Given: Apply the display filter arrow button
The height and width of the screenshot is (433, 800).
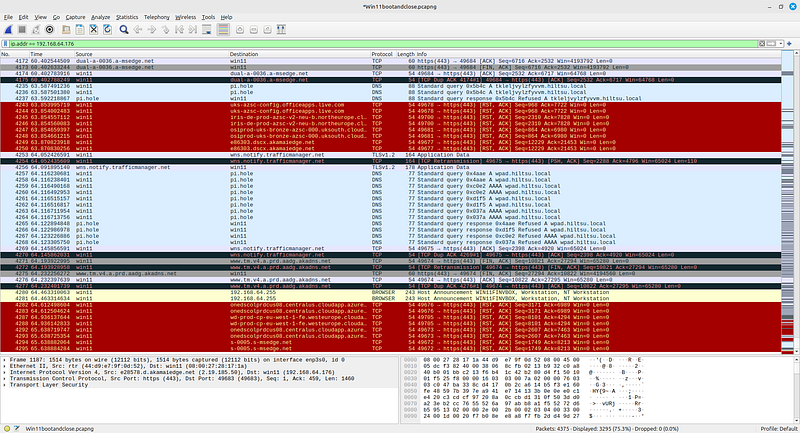Looking at the screenshot, I should [x=771, y=44].
